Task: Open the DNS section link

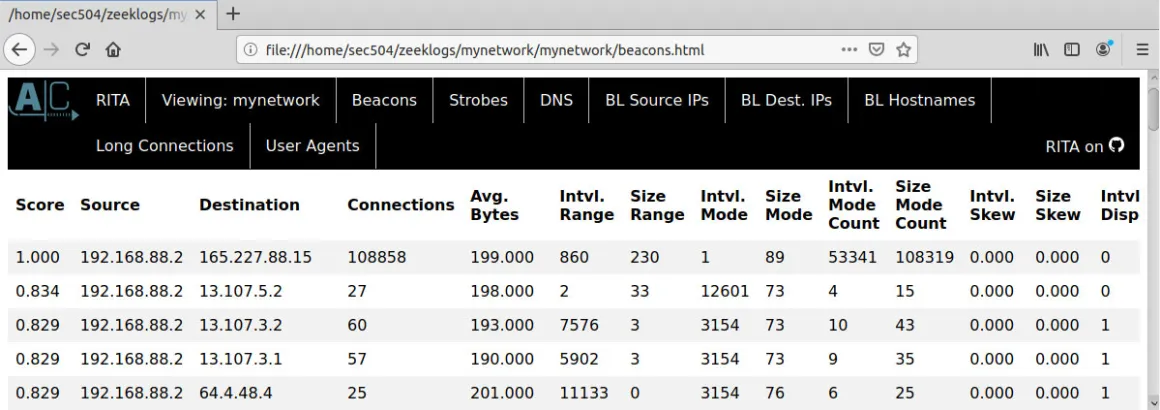Action: (x=556, y=100)
